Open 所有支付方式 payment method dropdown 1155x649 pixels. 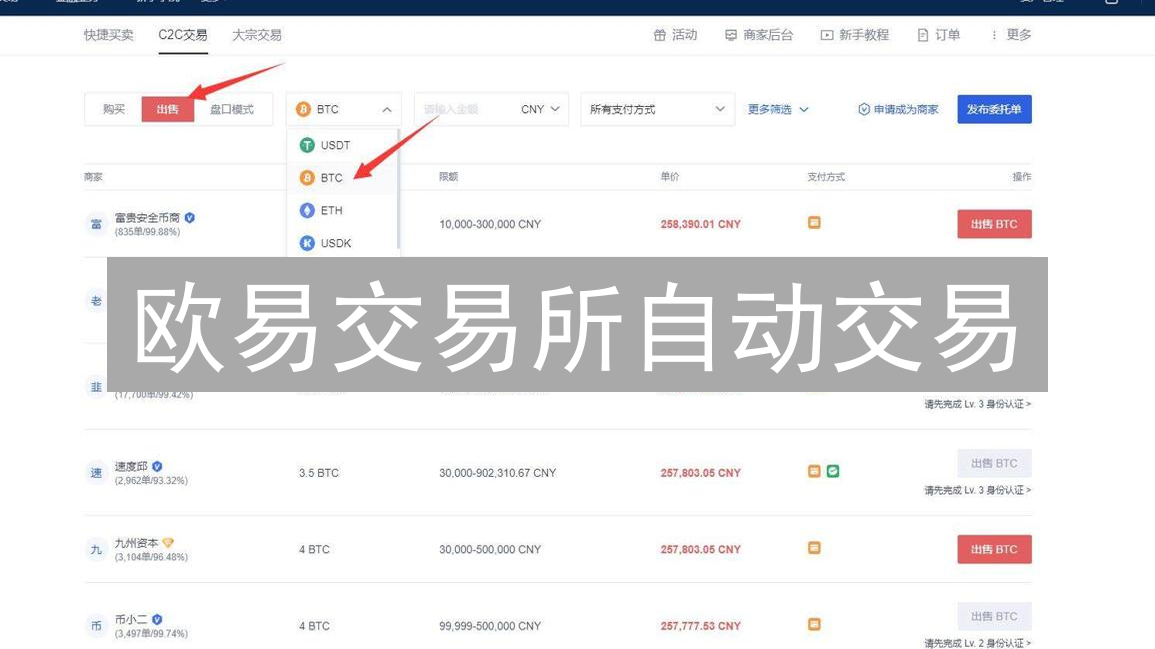(657, 109)
